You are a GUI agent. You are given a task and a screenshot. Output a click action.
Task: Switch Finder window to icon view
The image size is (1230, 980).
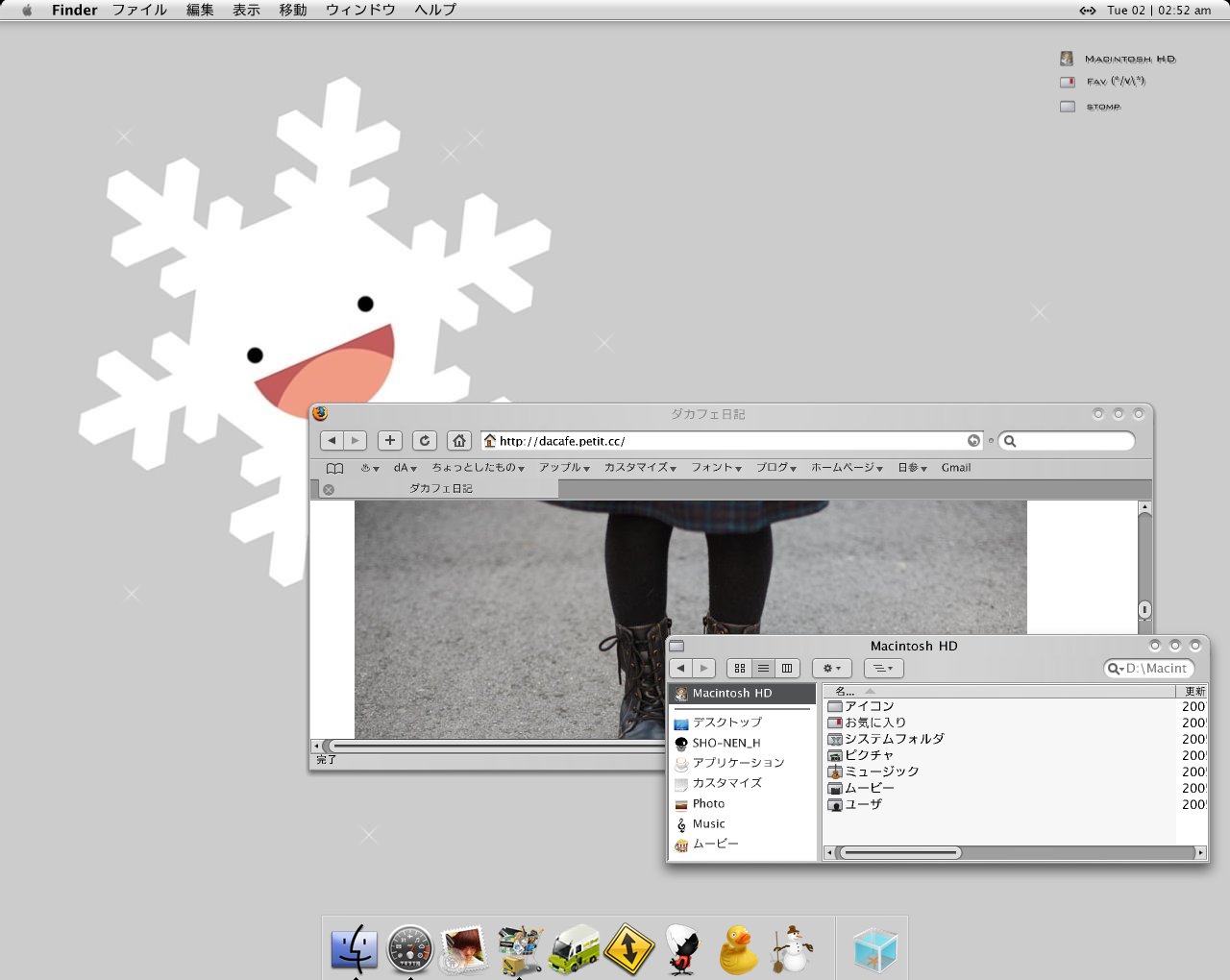(x=739, y=668)
